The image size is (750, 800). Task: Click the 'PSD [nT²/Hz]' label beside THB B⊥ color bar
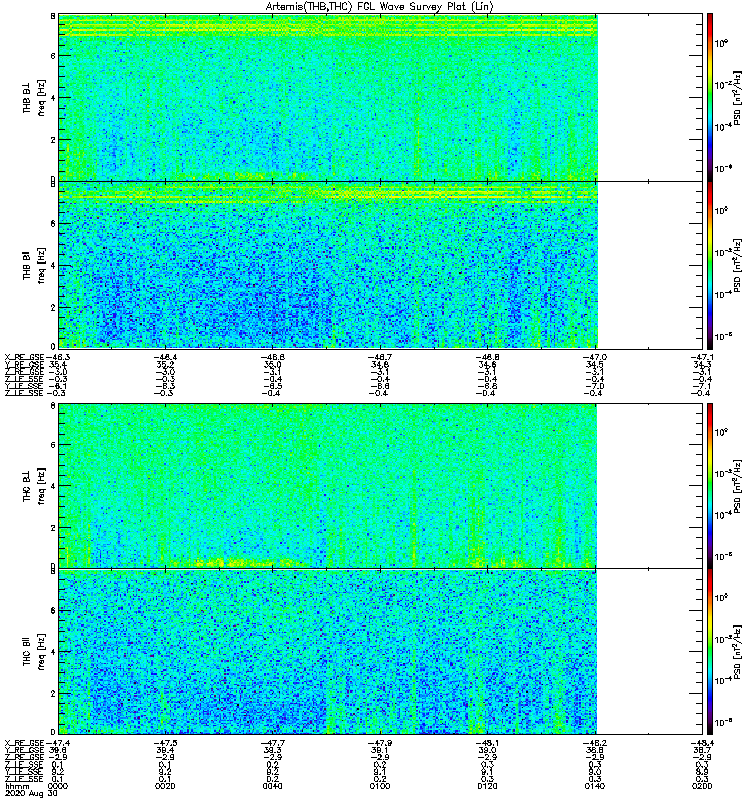[x=737, y=98]
